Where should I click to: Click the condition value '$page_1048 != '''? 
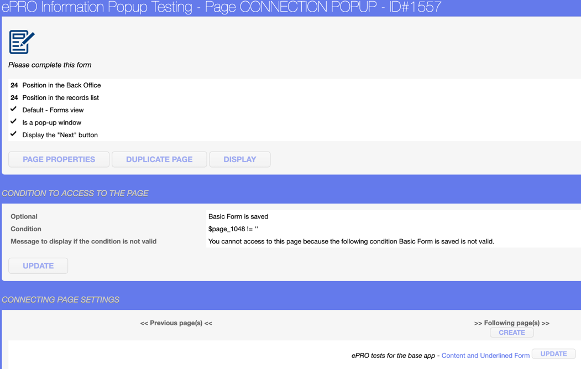[233, 229]
